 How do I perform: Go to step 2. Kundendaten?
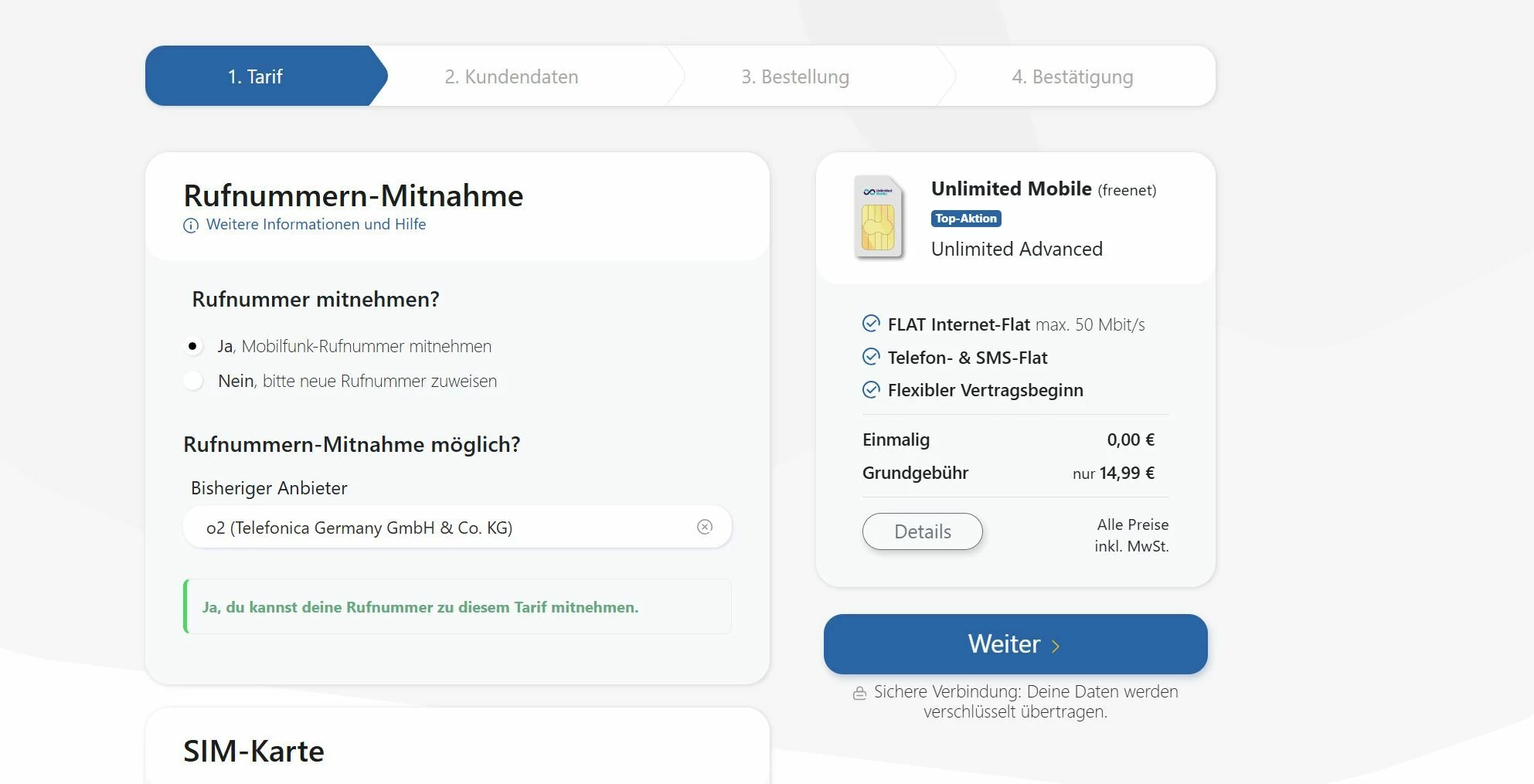[x=512, y=76]
